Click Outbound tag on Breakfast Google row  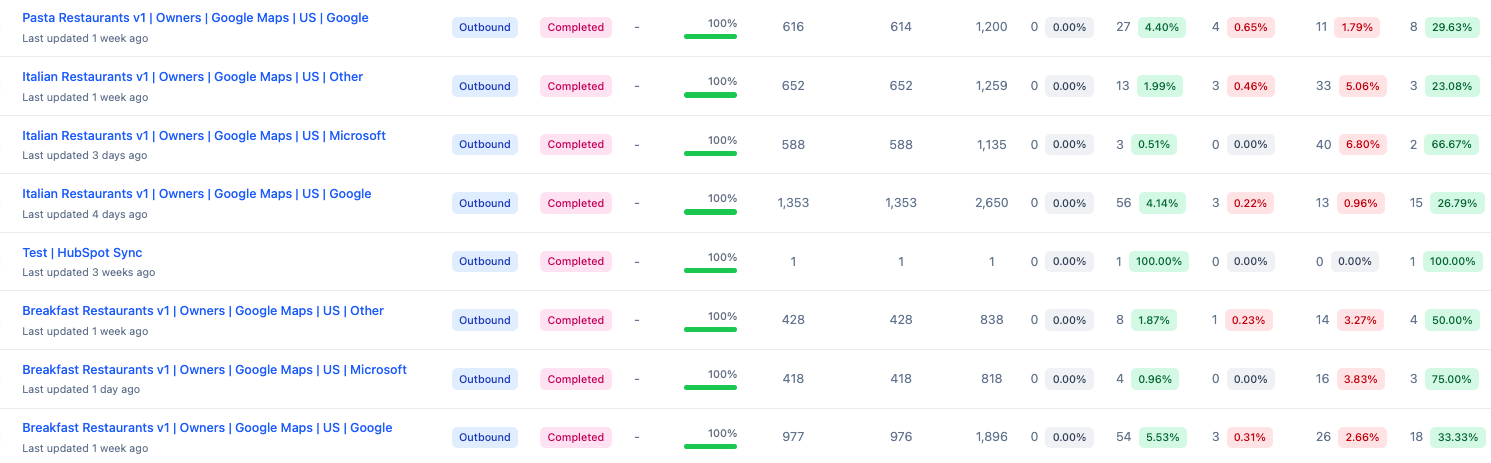pos(485,437)
